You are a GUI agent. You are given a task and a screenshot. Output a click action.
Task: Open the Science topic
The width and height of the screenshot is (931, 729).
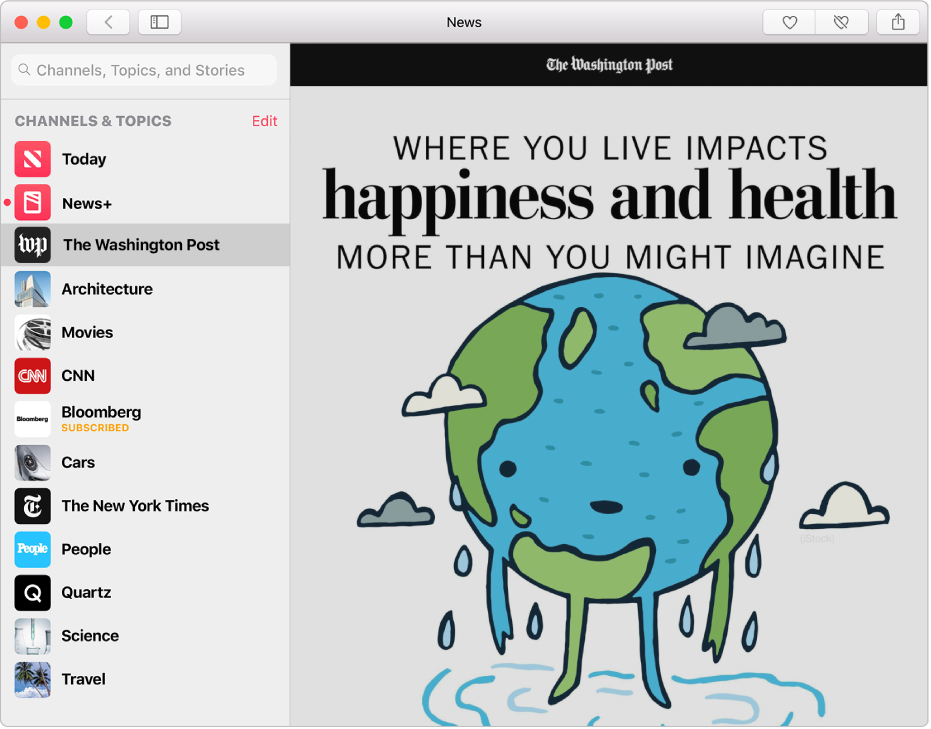click(x=90, y=635)
